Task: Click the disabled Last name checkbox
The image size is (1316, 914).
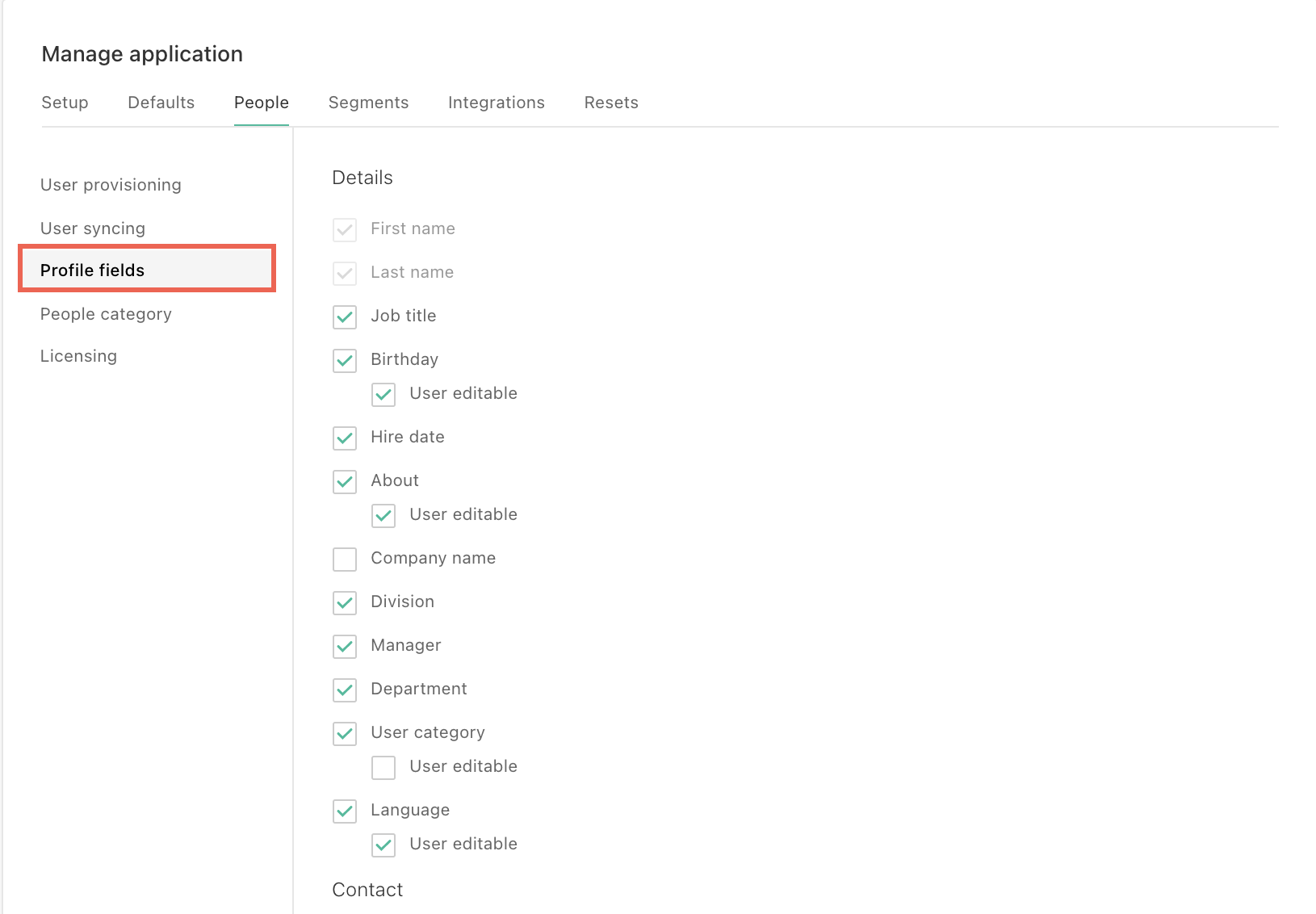Action: coord(345,273)
